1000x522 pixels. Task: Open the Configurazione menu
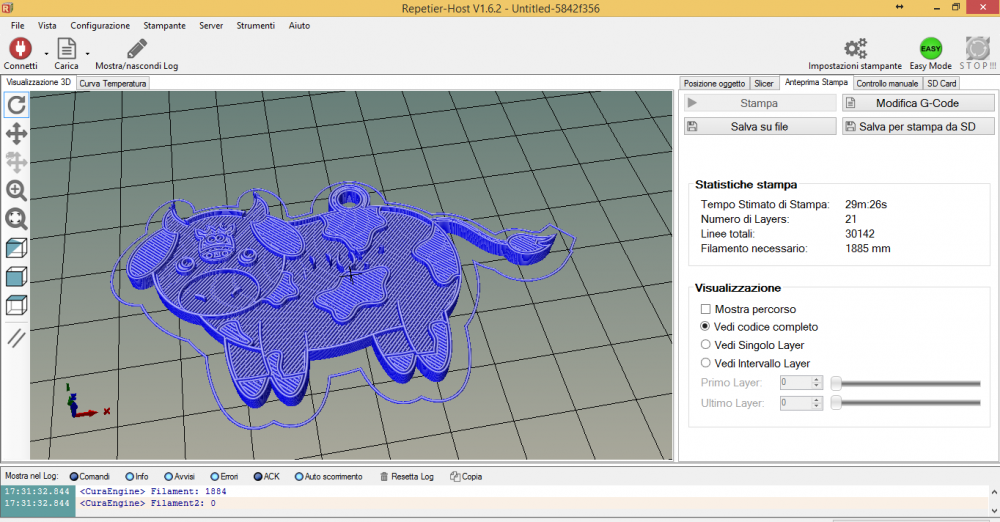coord(100,25)
